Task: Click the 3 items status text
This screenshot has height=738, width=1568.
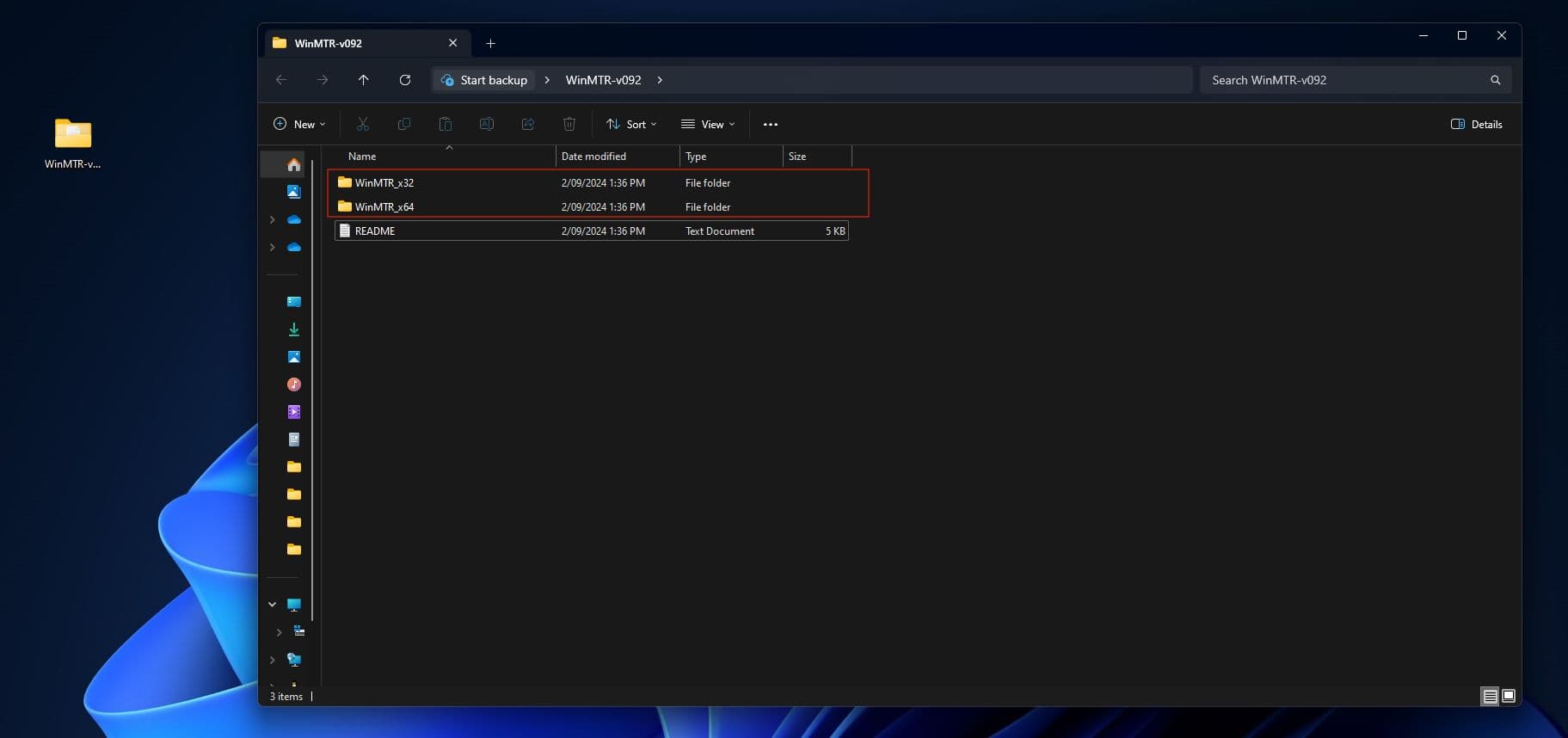Action: [x=286, y=697]
